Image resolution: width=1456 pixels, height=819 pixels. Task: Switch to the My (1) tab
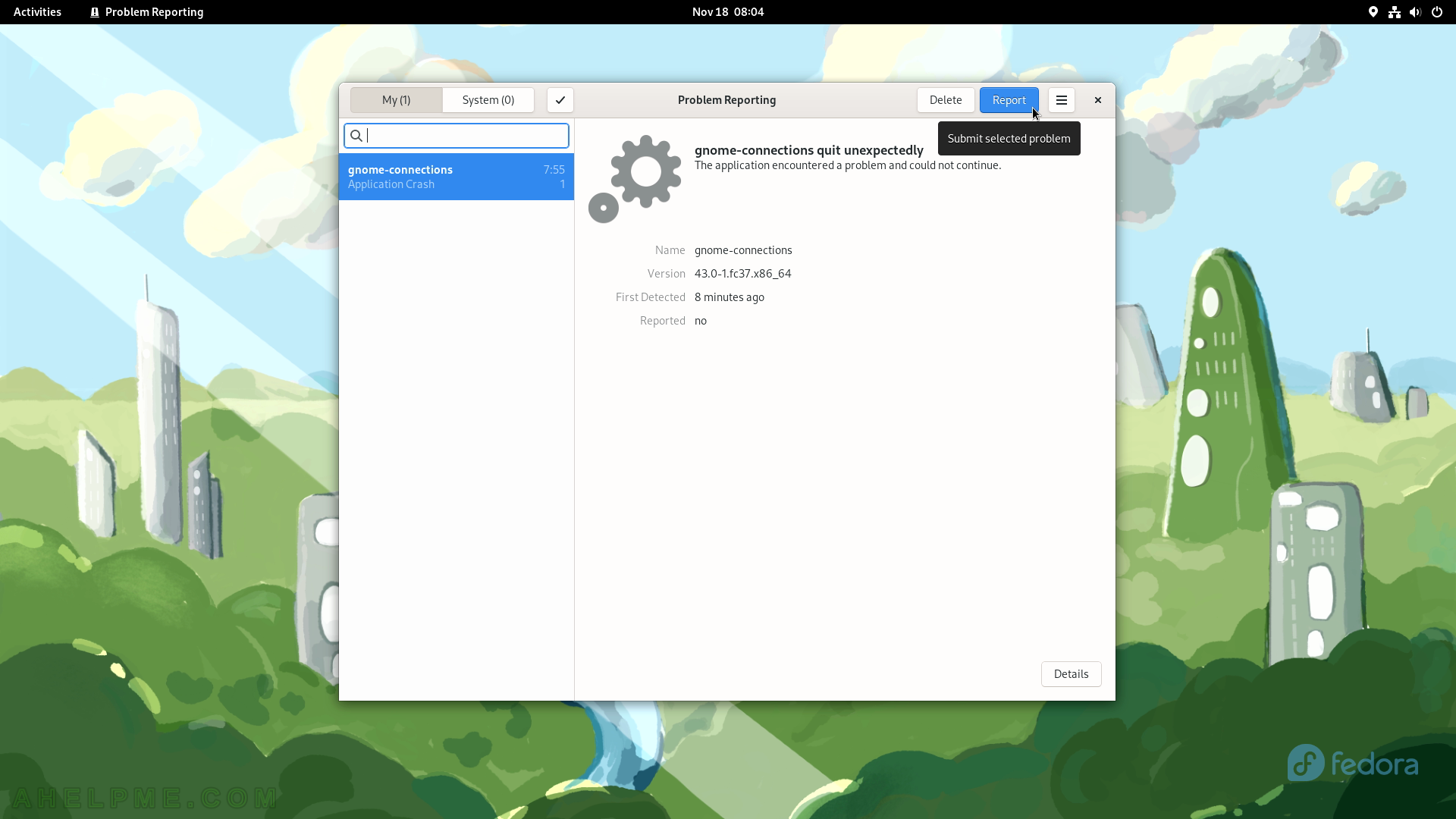[396, 100]
